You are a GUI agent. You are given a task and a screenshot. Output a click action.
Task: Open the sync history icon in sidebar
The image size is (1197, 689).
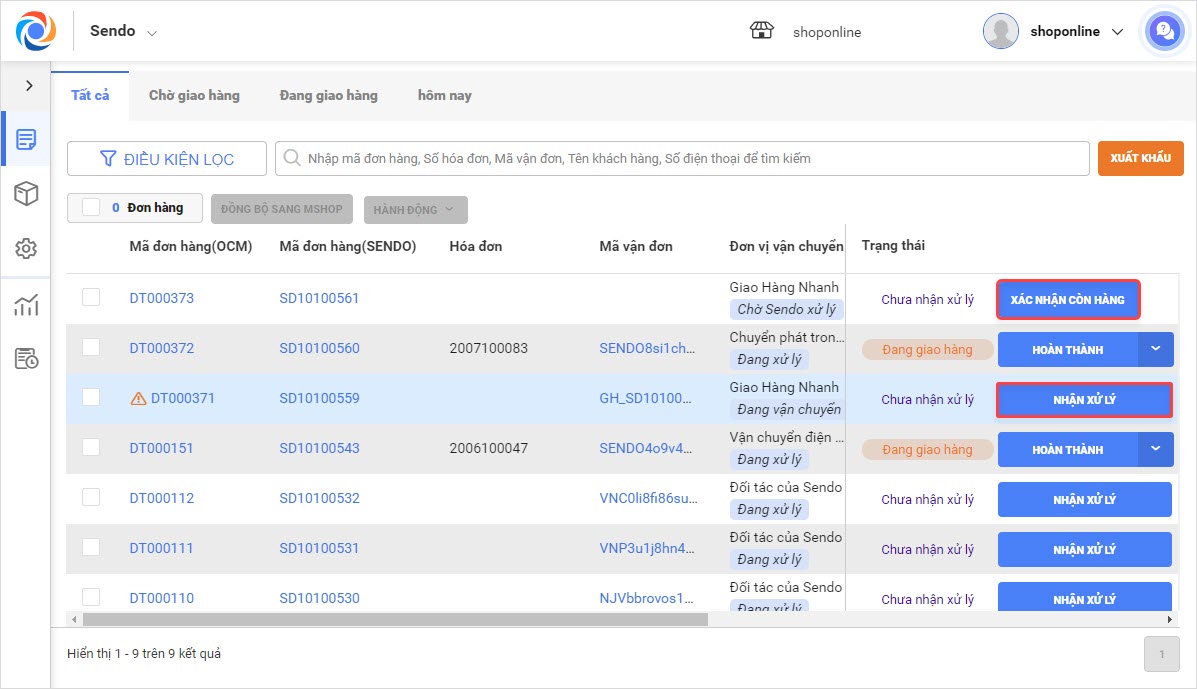26,359
